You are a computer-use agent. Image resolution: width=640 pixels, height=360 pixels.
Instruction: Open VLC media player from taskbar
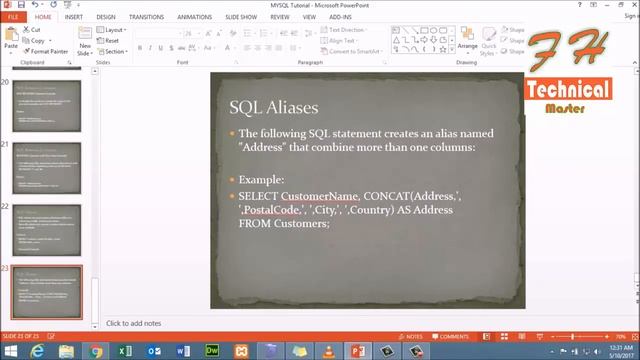(x=329, y=351)
